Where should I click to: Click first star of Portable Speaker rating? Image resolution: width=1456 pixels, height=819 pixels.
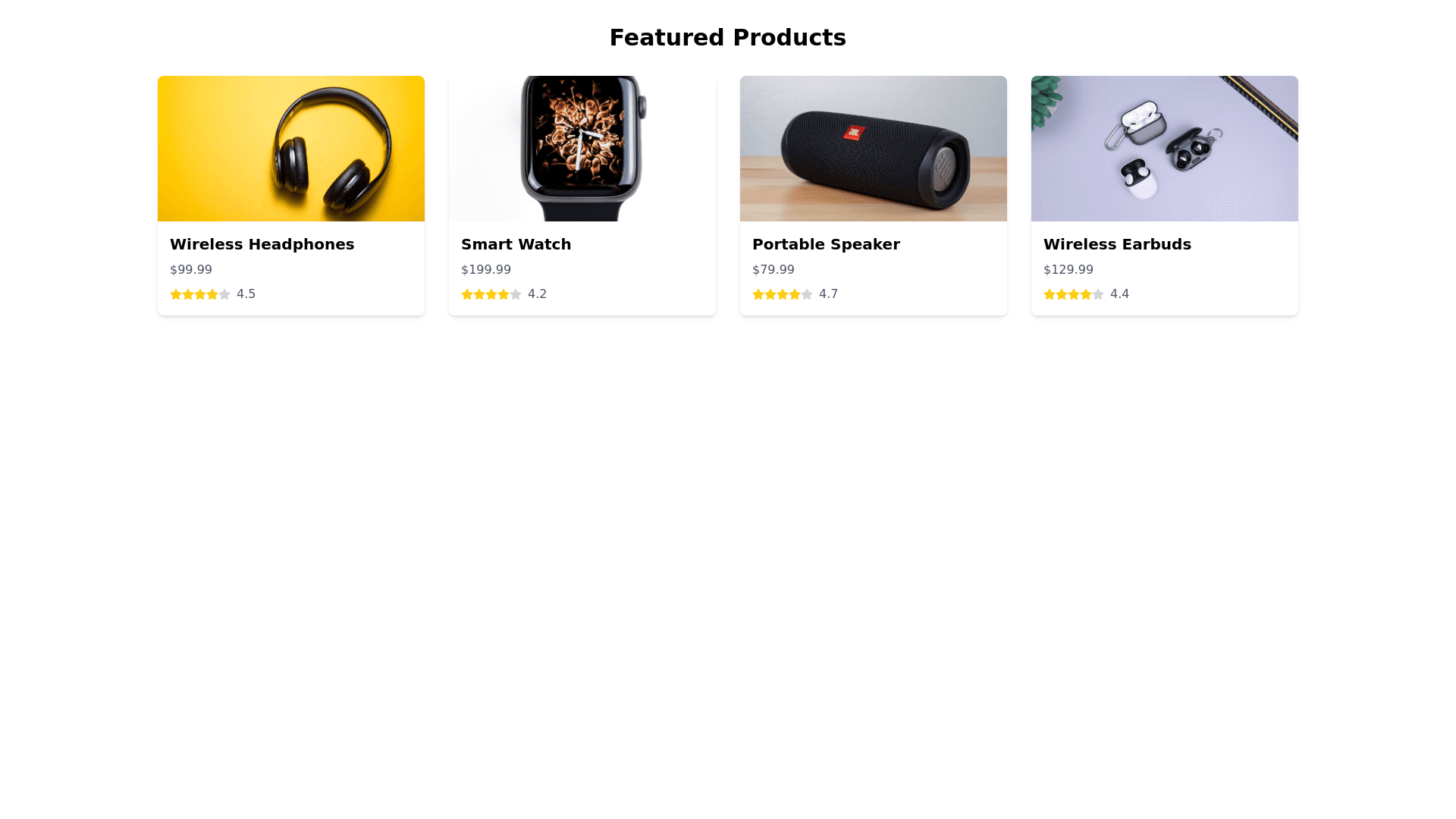(758, 294)
